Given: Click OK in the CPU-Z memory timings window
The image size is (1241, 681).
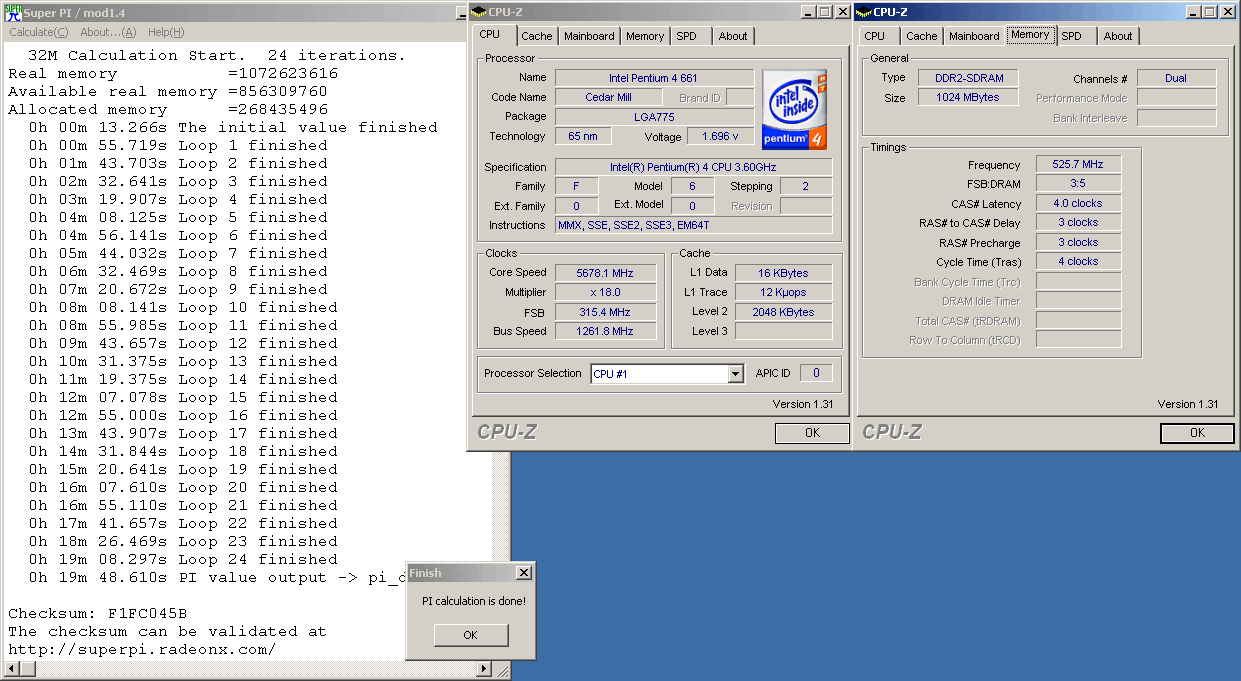Looking at the screenshot, I should point(1197,433).
